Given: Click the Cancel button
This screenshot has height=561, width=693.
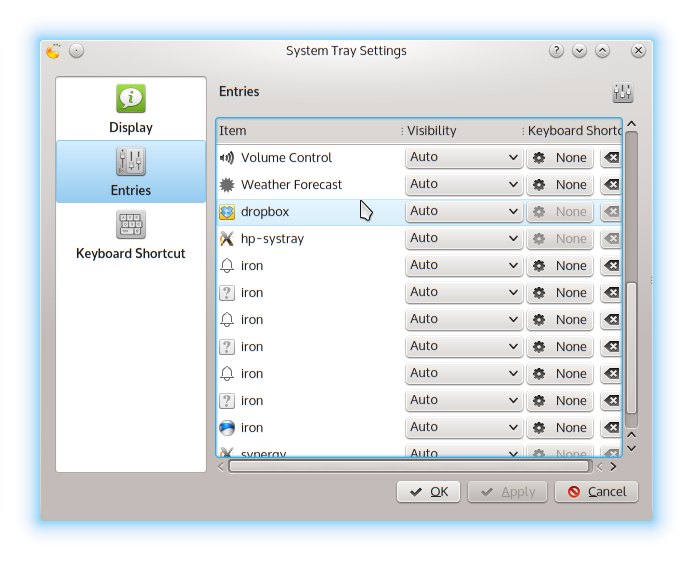Looking at the screenshot, I should tap(597, 492).
